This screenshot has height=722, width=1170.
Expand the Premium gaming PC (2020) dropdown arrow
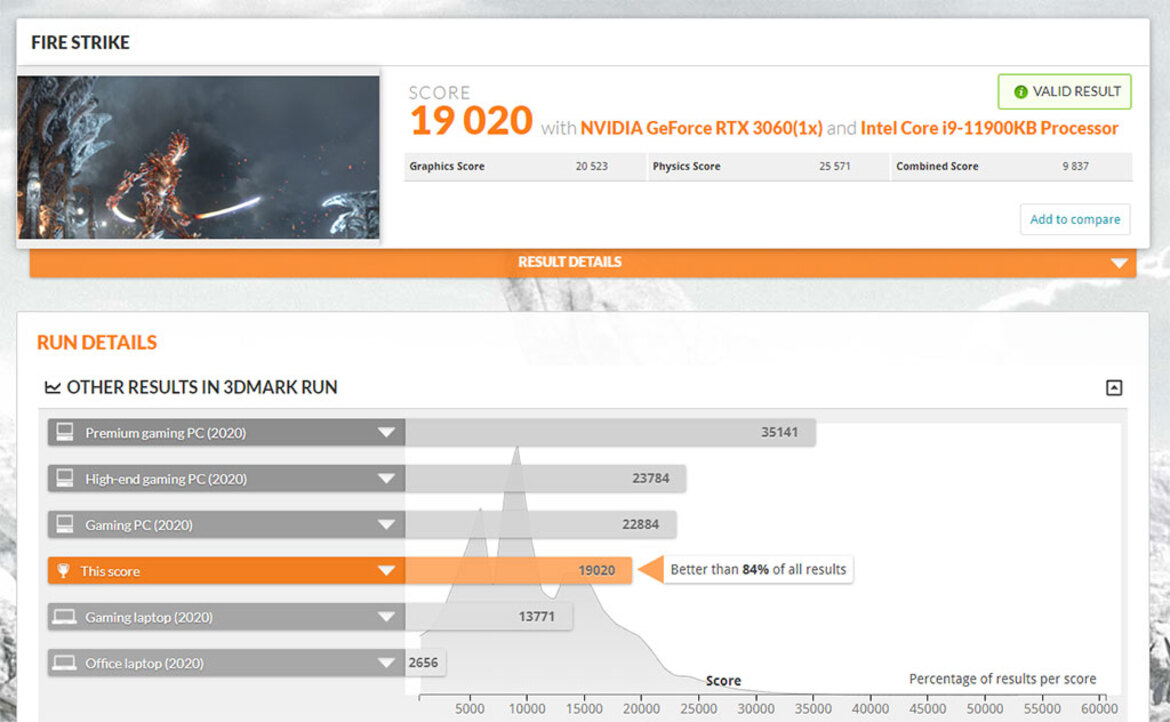click(x=386, y=433)
